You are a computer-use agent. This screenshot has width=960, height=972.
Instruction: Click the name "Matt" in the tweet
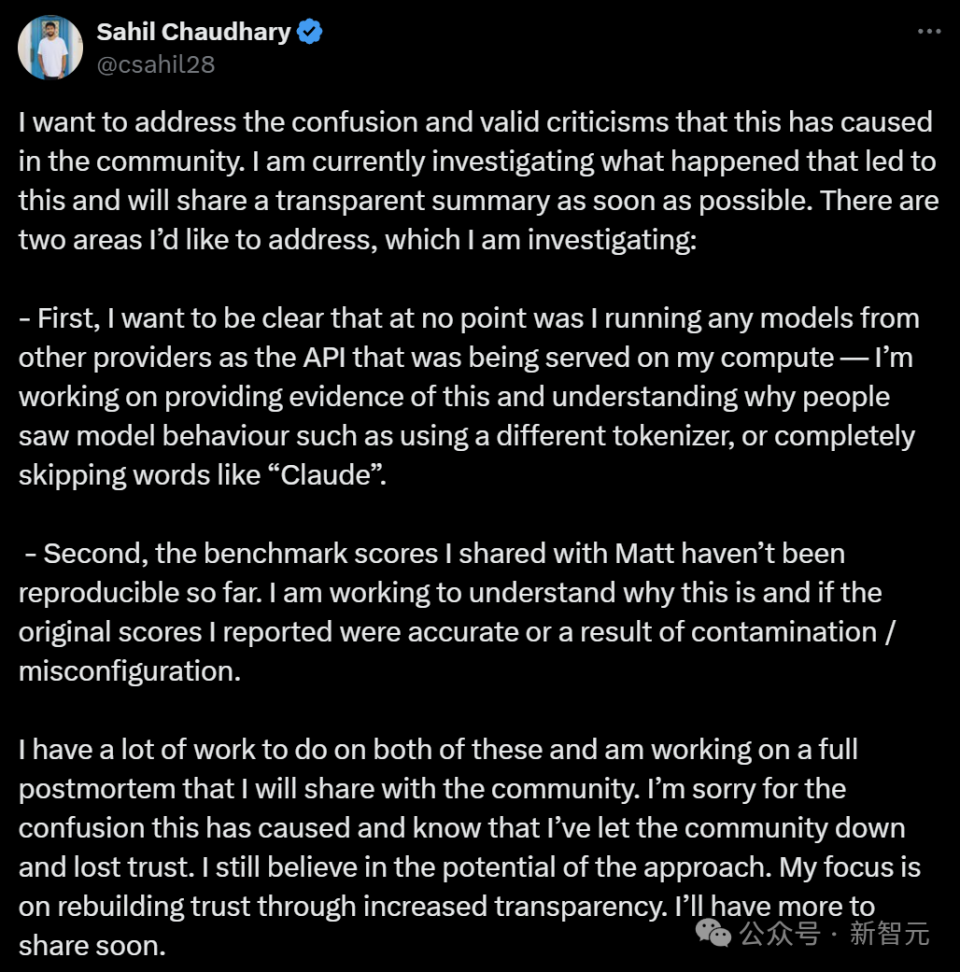(x=643, y=553)
